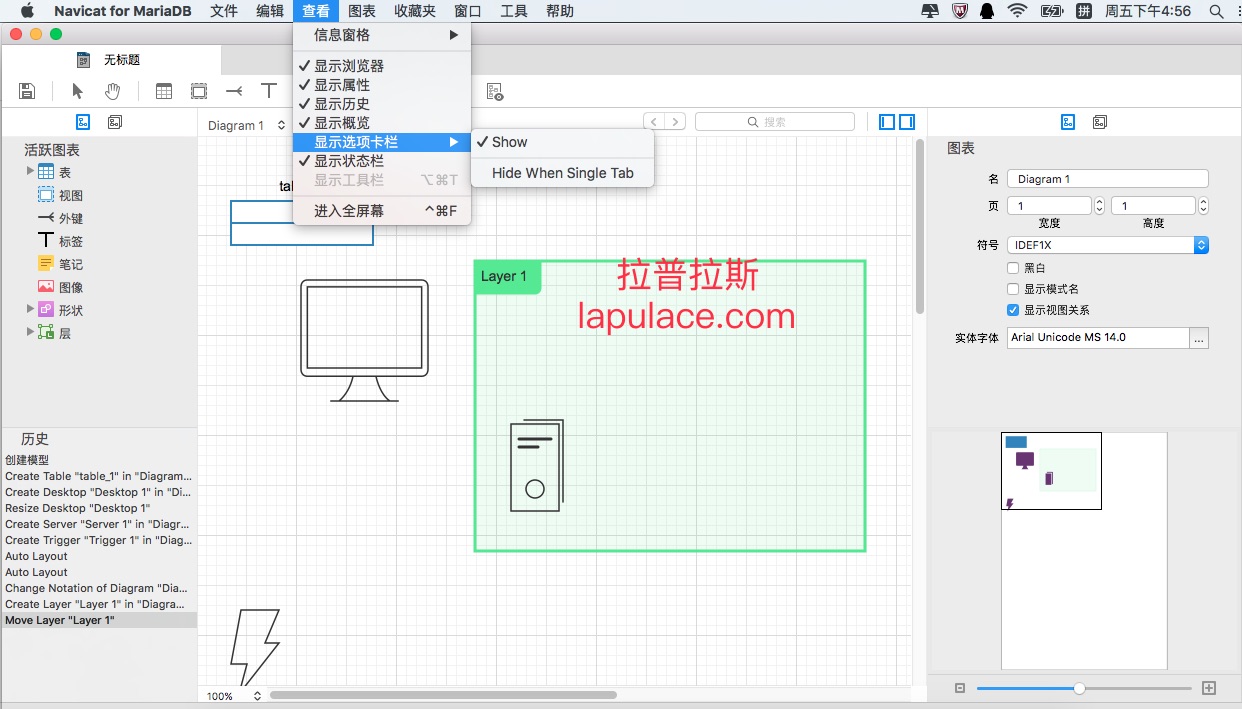Click the 视图 icon in the tree
The image size is (1242, 709).
tap(46, 195)
